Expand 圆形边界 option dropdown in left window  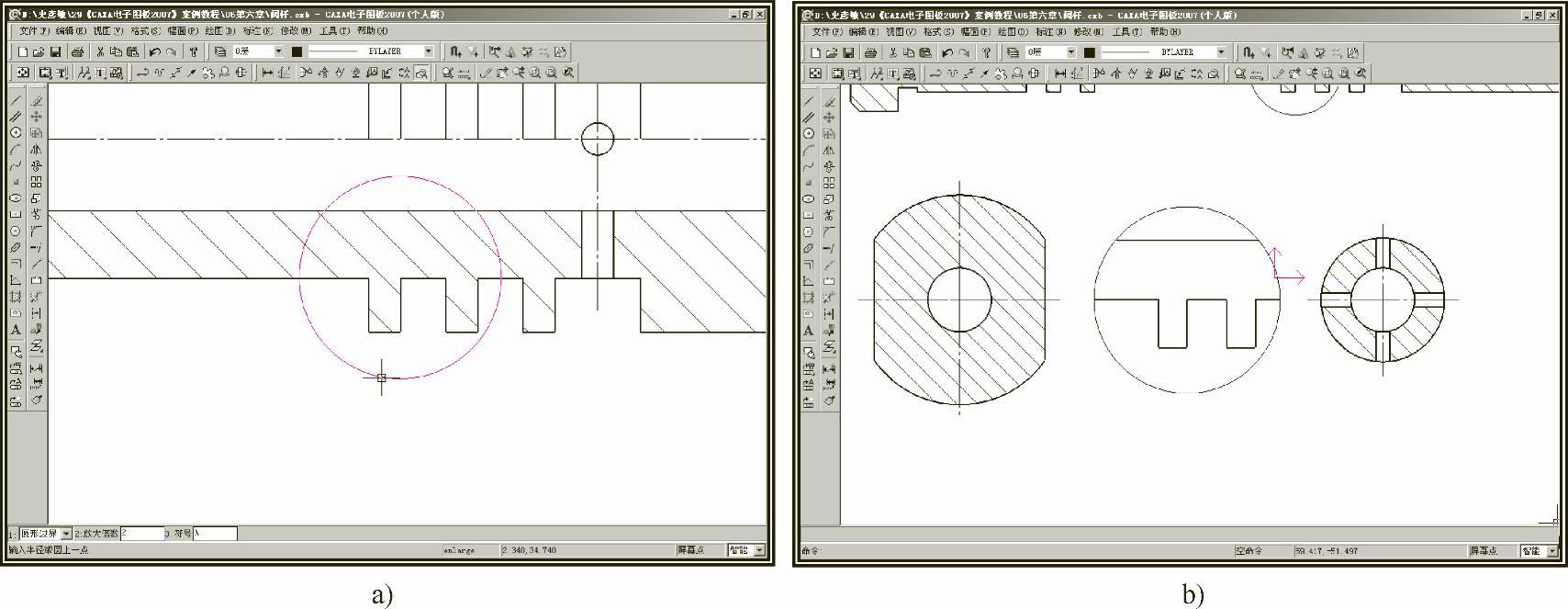[66, 534]
